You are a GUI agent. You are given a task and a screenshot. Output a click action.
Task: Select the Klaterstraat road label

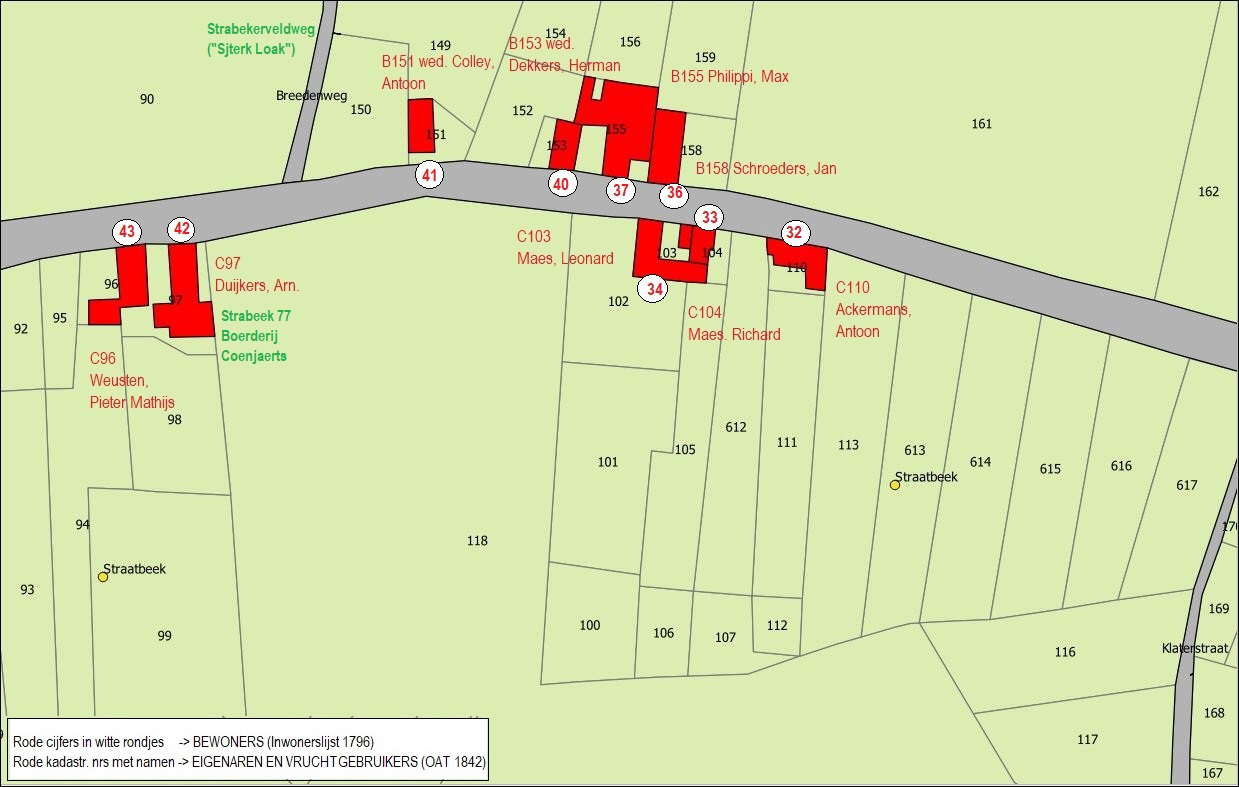pyautogui.click(x=1194, y=648)
